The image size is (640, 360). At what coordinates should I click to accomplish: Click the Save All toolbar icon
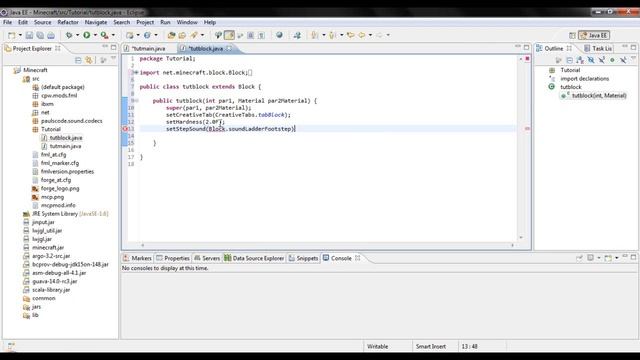(x=40, y=36)
